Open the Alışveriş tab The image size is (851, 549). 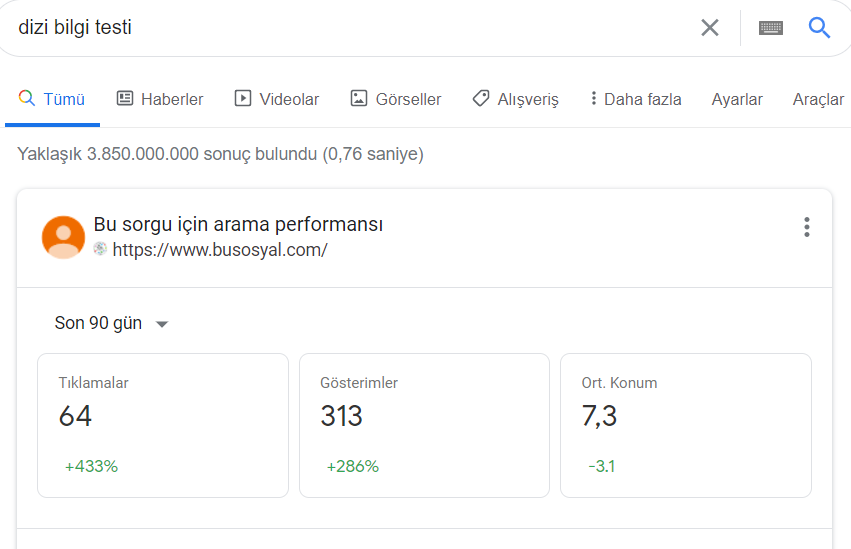[x=515, y=99]
